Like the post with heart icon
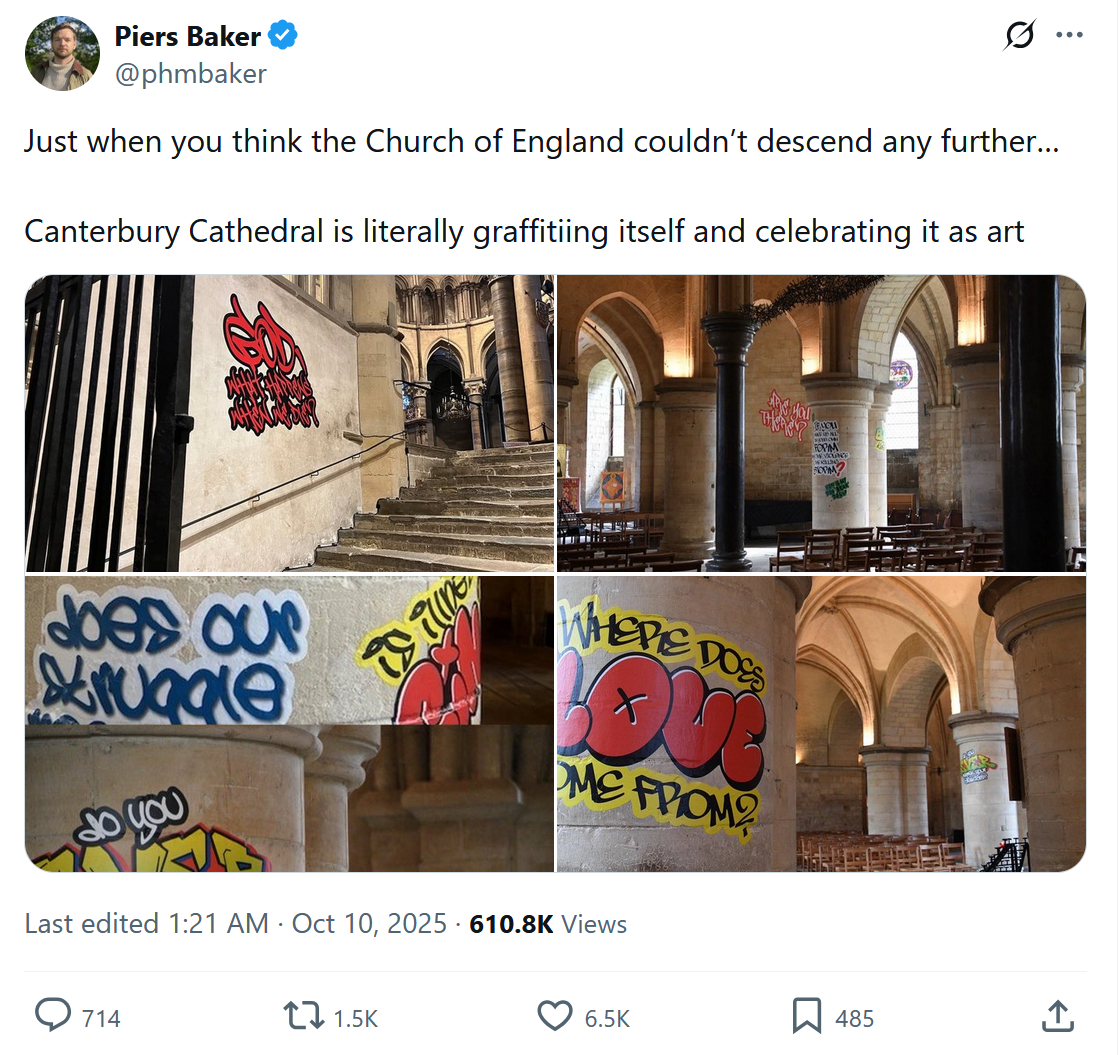 click(555, 1016)
